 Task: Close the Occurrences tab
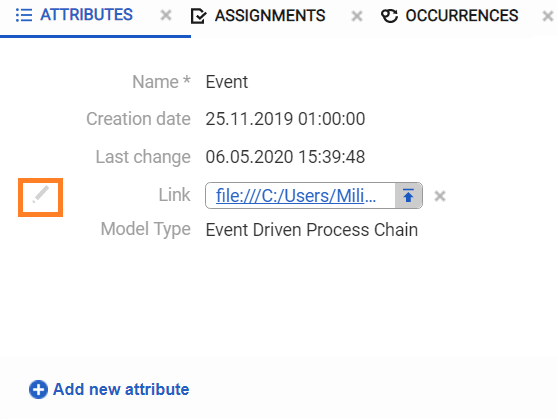click(x=547, y=16)
